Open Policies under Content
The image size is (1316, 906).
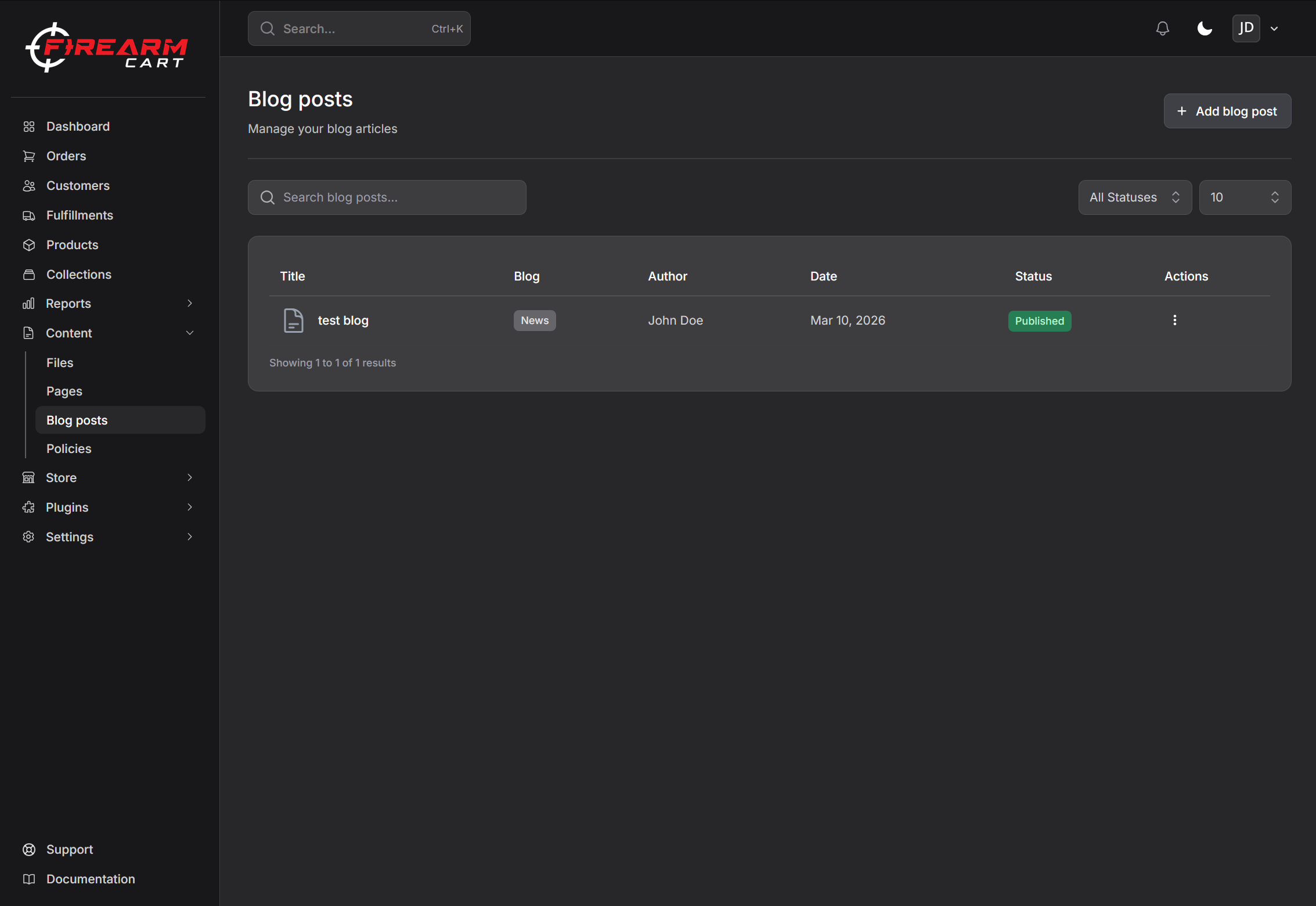(x=68, y=449)
